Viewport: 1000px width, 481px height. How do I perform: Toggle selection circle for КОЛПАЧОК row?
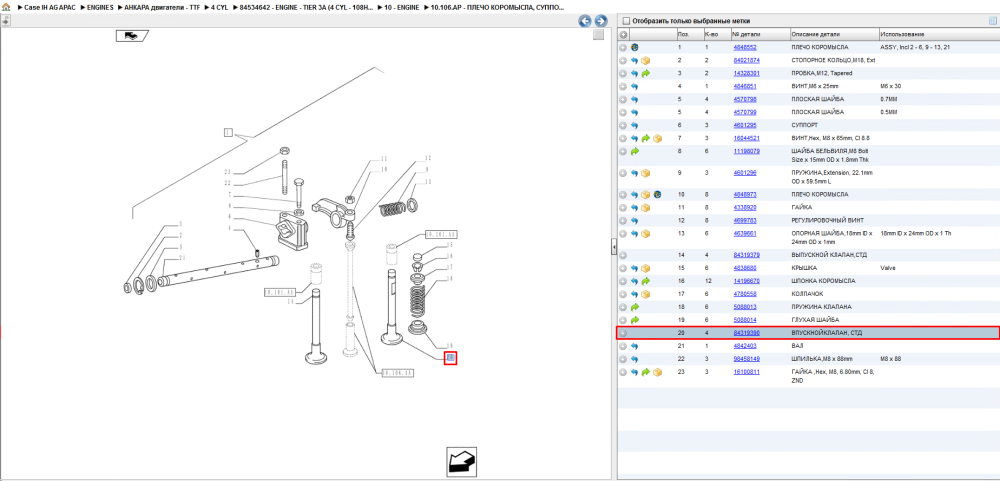pyautogui.click(x=623, y=294)
